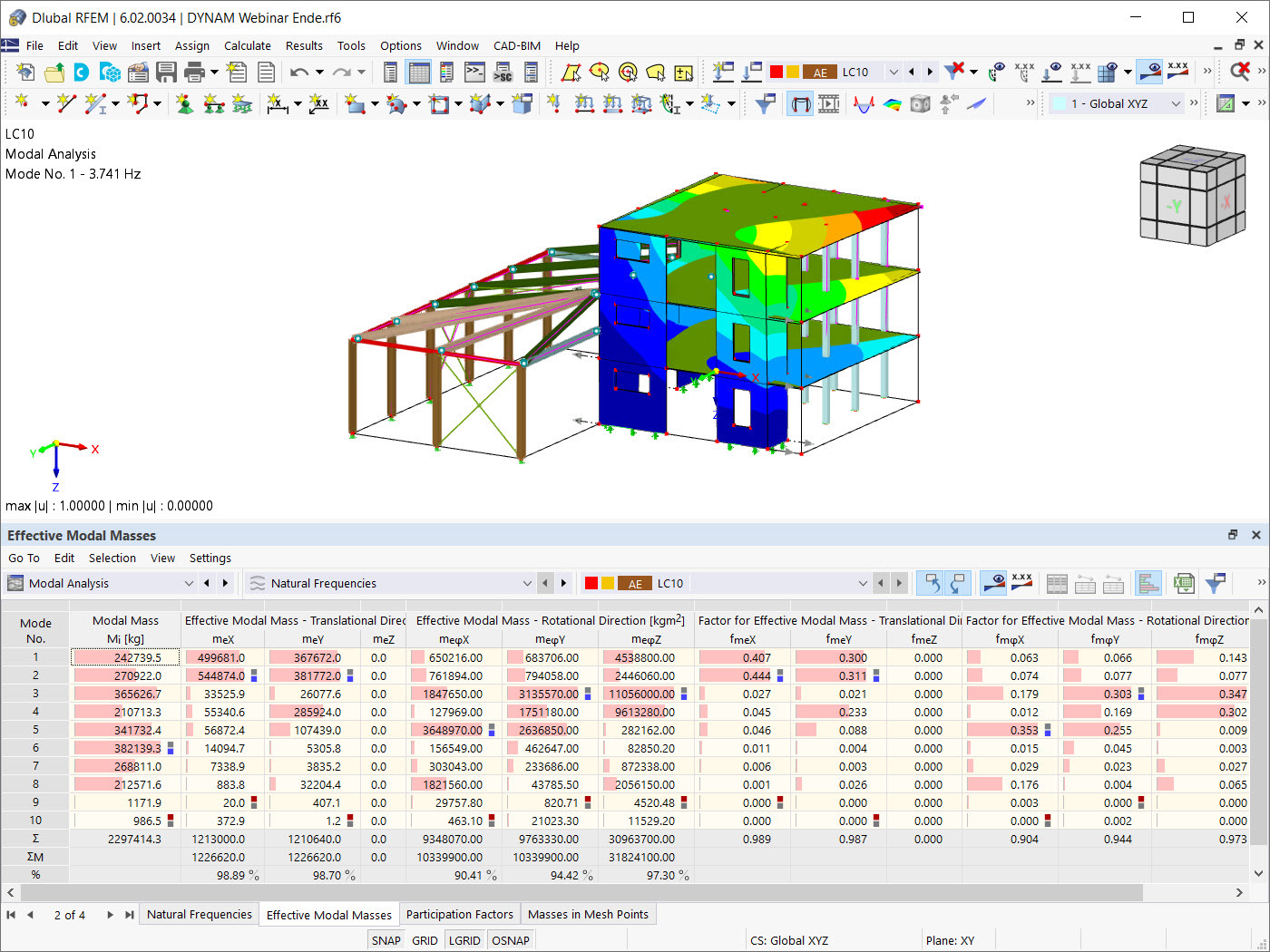Click Settings in table panel menu
This screenshot has height=952, width=1270.
point(210,558)
